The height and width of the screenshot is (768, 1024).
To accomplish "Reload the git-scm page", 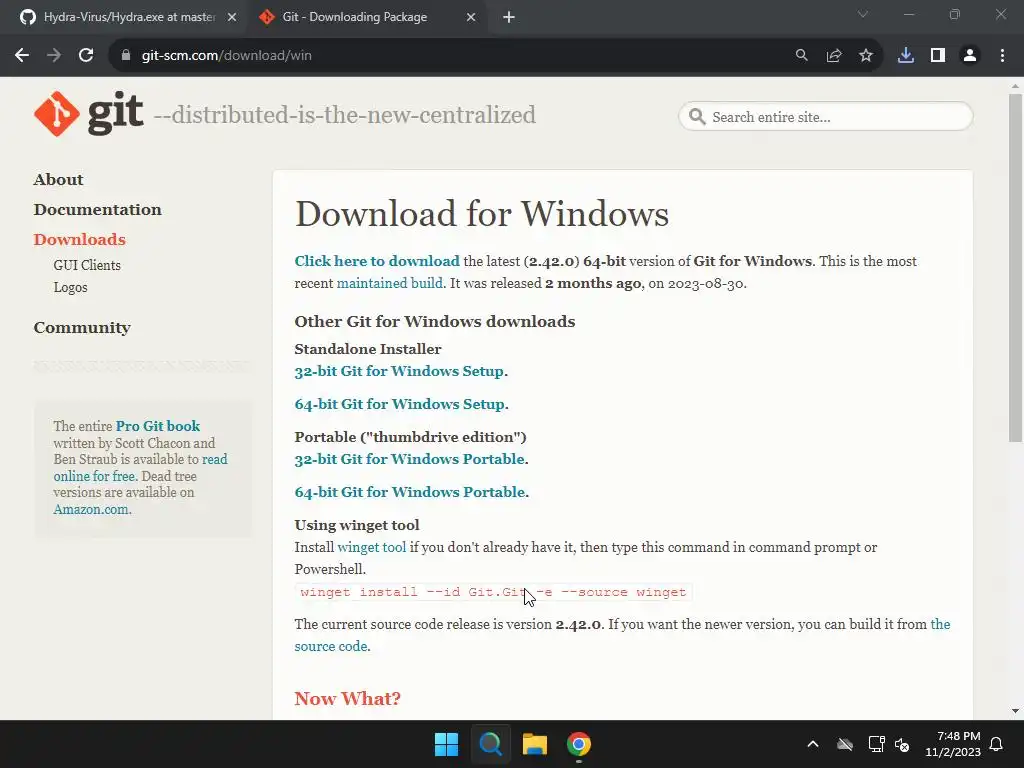I will point(86,56).
